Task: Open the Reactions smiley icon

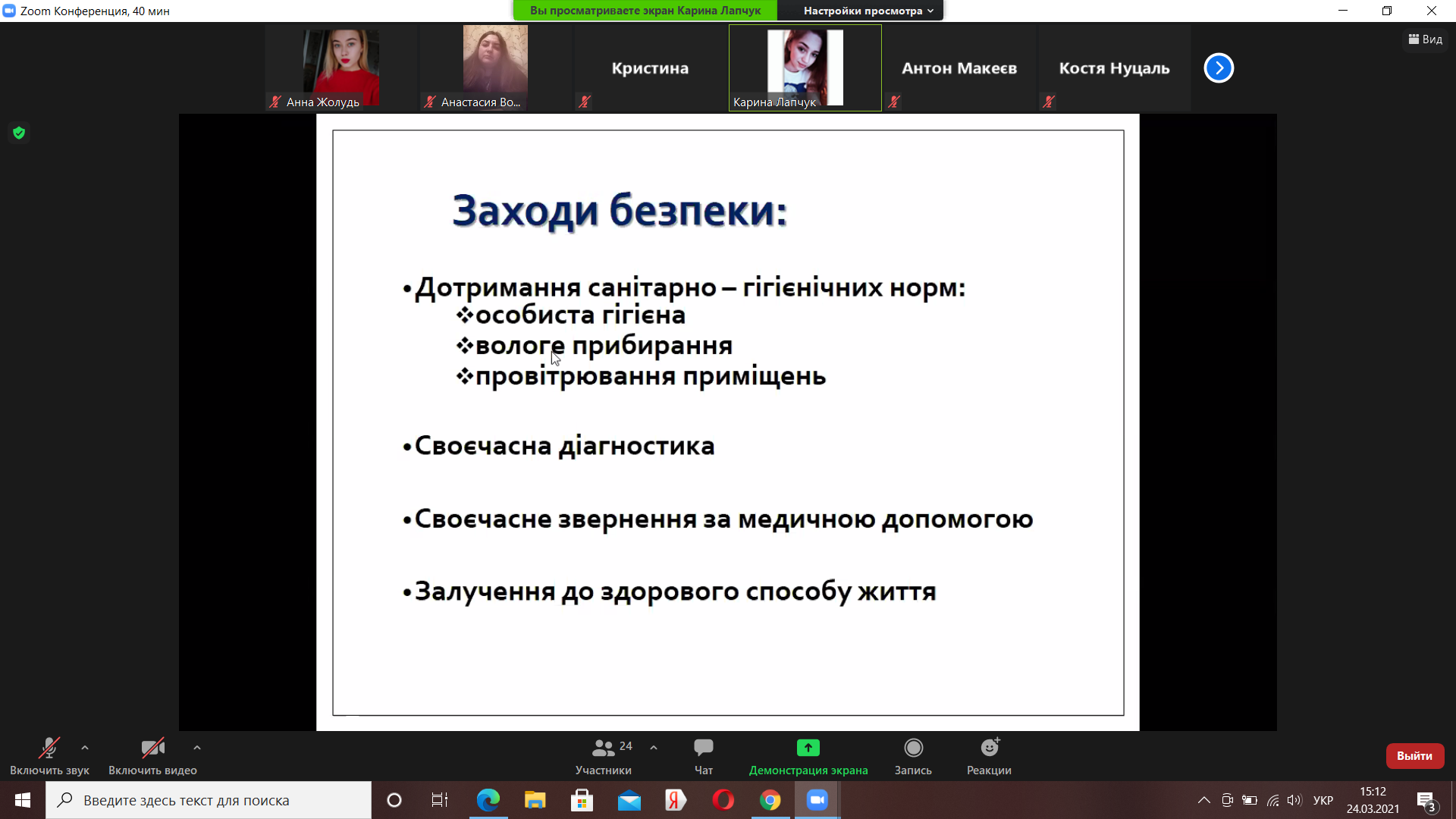Action: pyautogui.click(x=989, y=748)
